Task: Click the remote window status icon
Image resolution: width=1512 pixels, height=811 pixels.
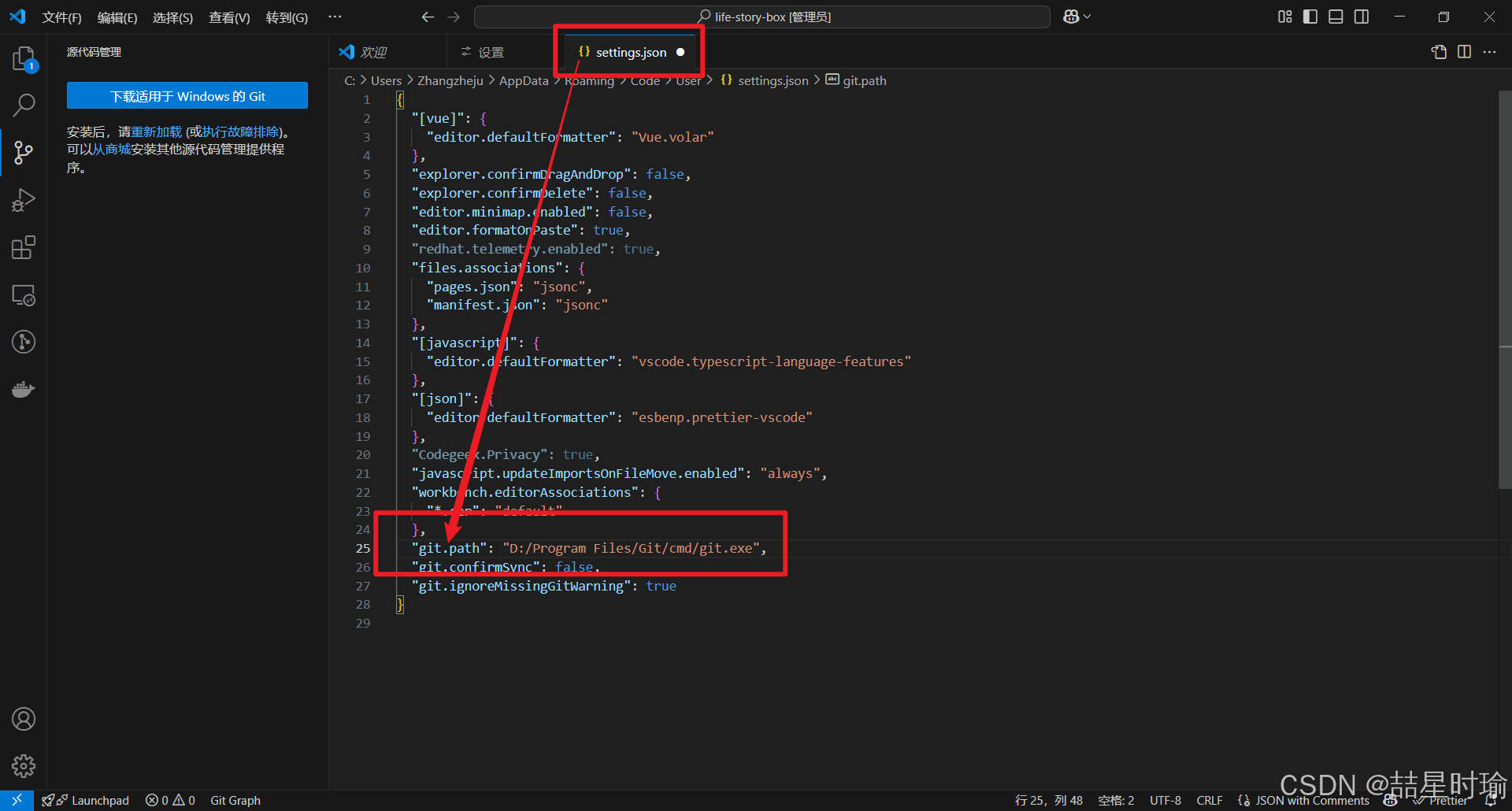Action: pos(17,800)
